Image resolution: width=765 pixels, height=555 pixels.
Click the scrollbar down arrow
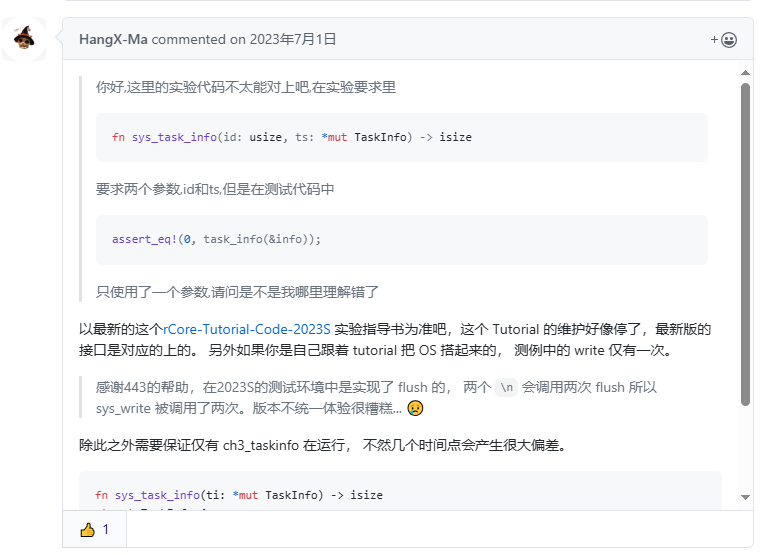(745, 497)
